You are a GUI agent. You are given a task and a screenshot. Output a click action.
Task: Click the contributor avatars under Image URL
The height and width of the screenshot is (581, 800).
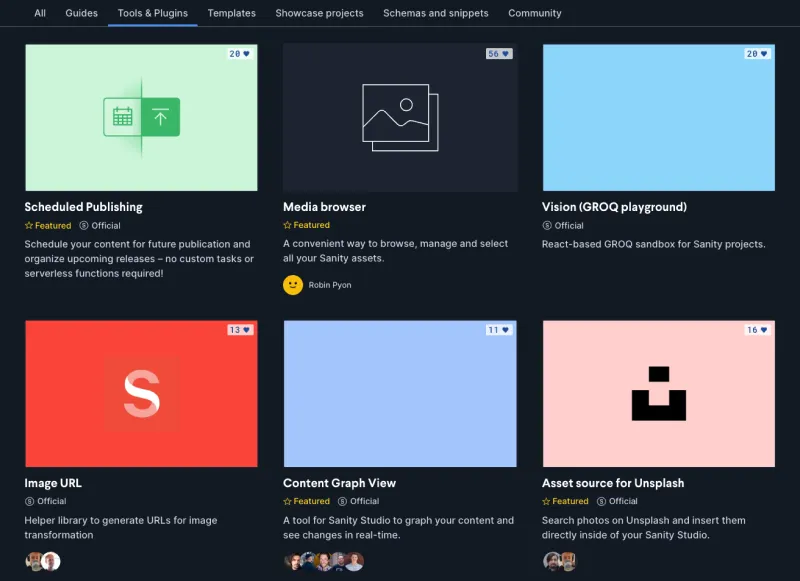click(x=43, y=561)
